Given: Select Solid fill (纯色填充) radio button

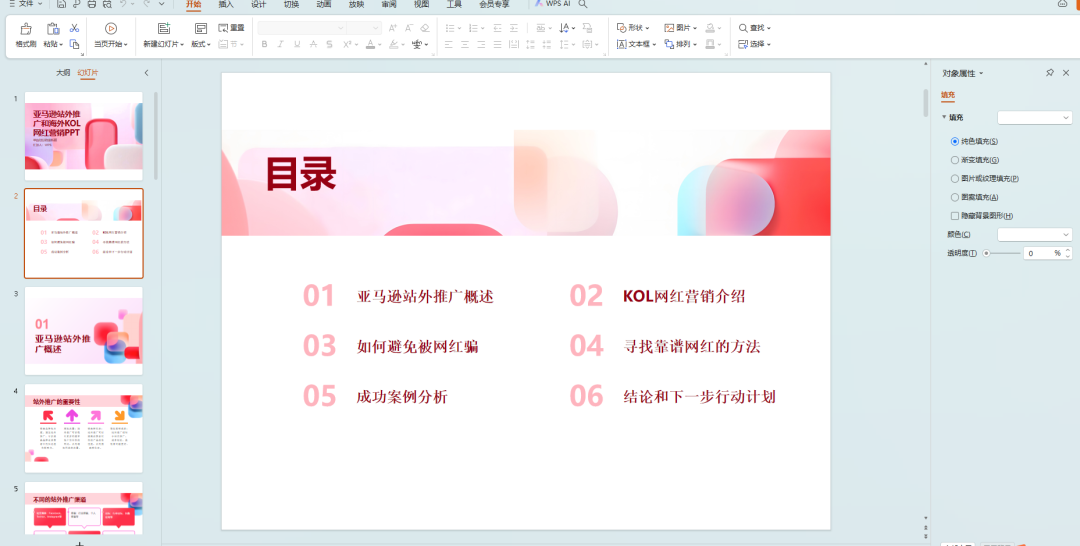Looking at the screenshot, I should (x=955, y=141).
